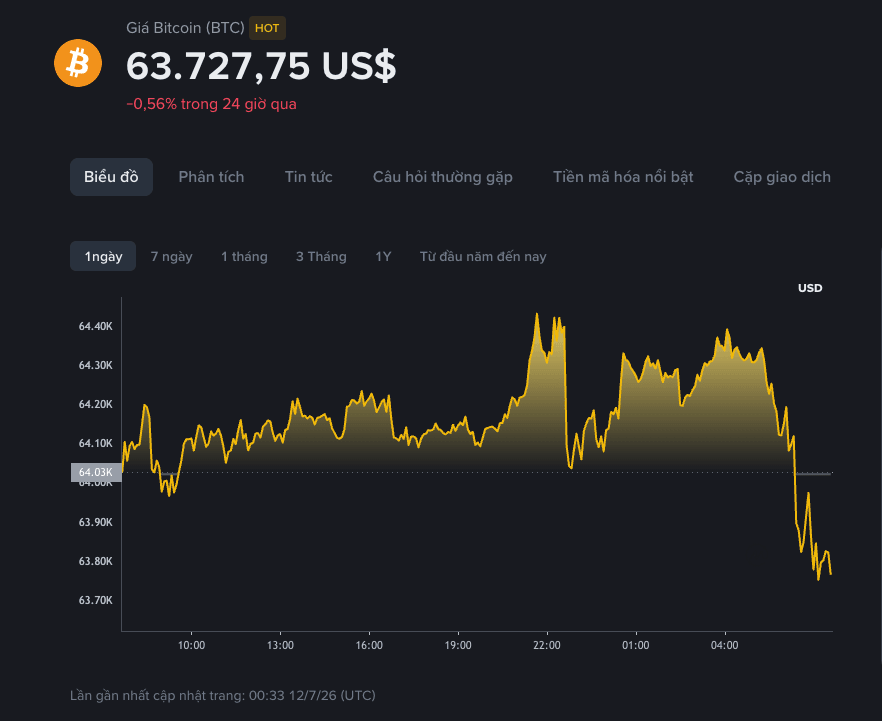The width and height of the screenshot is (882, 721).
Task: Click the USD currency label above chart
Action: click(x=810, y=288)
